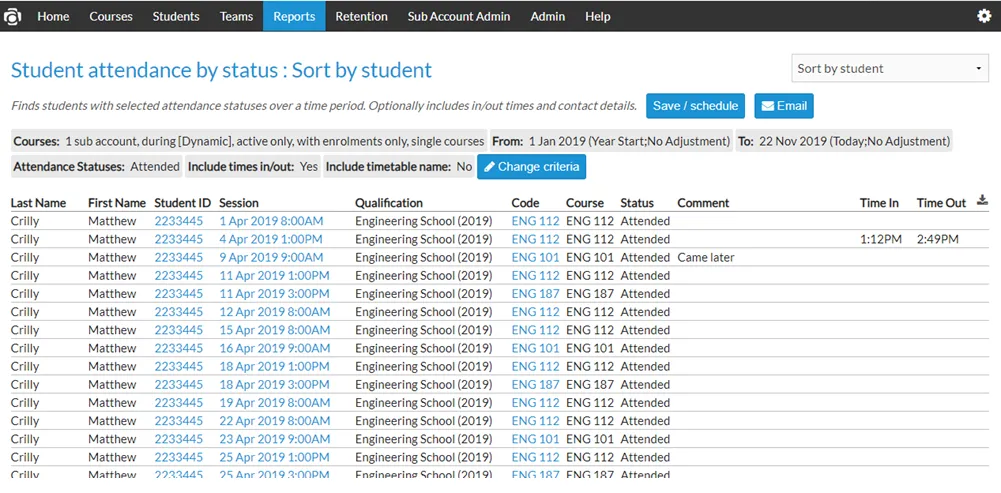Select the Reports tab
The image size is (1001, 493).
[x=294, y=17]
